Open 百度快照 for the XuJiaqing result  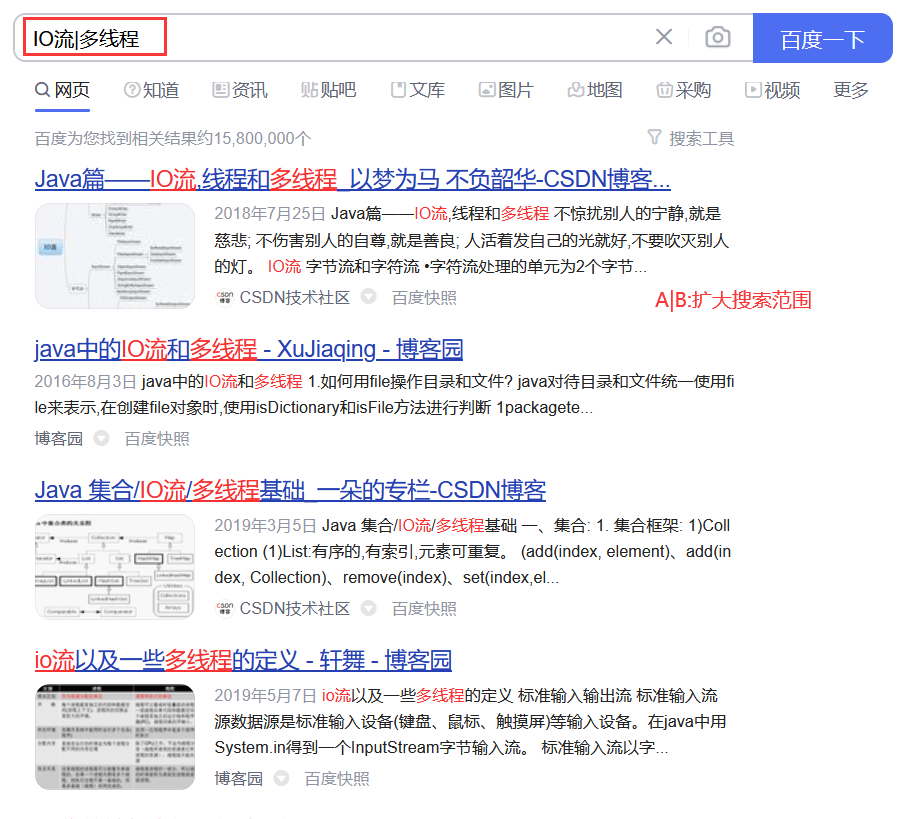[157, 438]
